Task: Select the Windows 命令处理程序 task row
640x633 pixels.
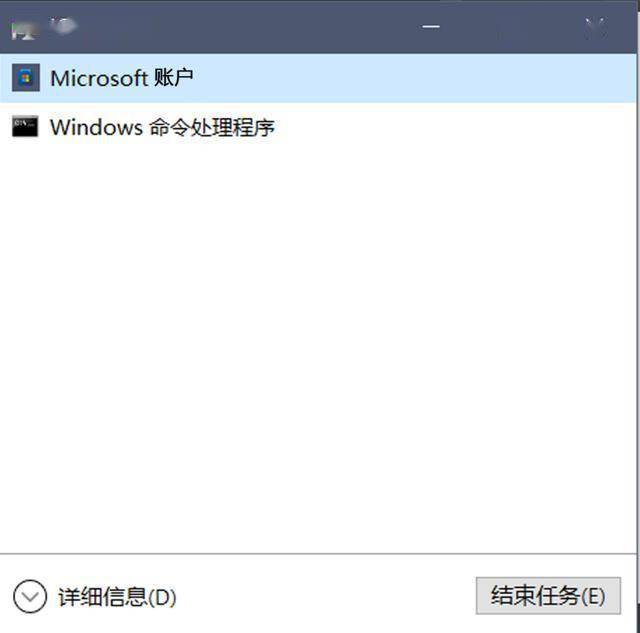Action: point(318,127)
